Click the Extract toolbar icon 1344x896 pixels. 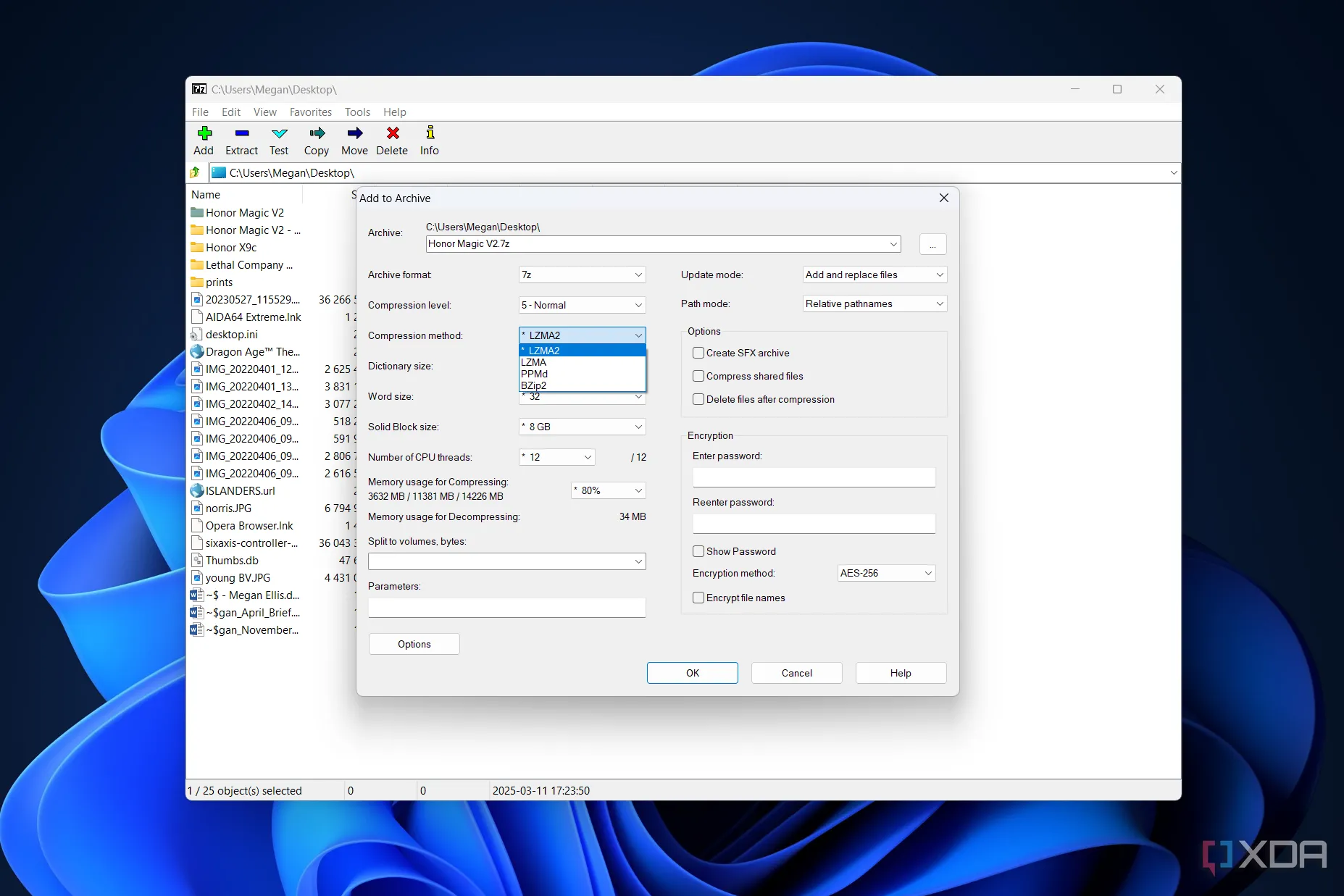pyautogui.click(x=242, y=133)
